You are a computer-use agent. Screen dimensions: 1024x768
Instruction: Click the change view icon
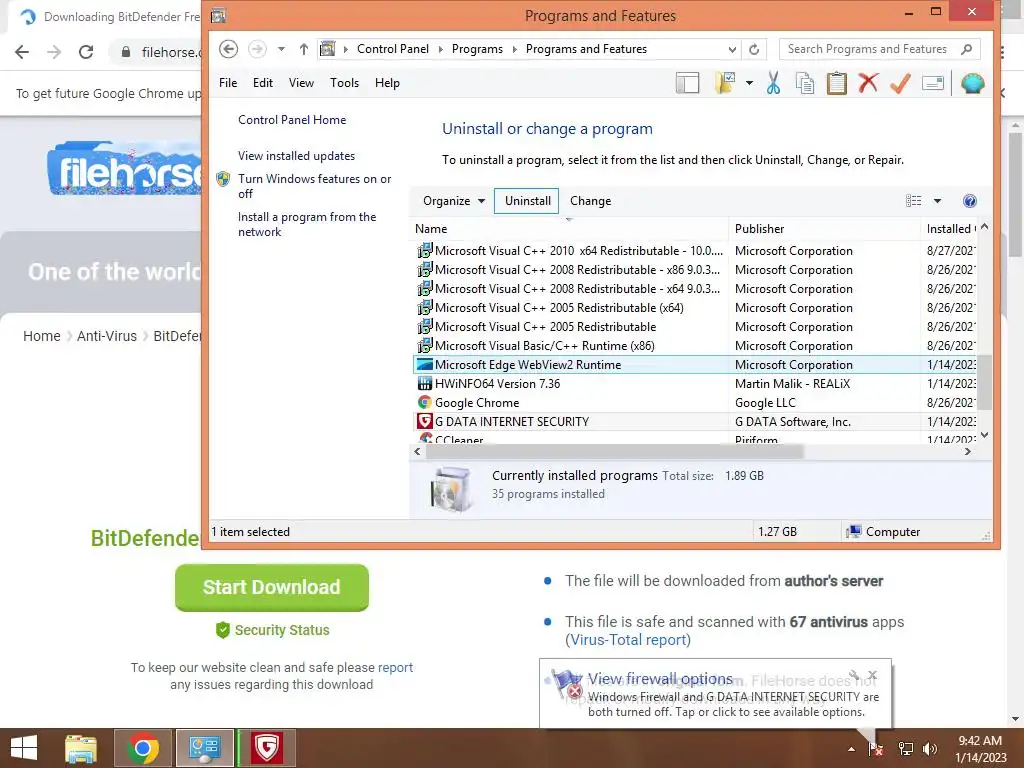click(x=914, y=200)
